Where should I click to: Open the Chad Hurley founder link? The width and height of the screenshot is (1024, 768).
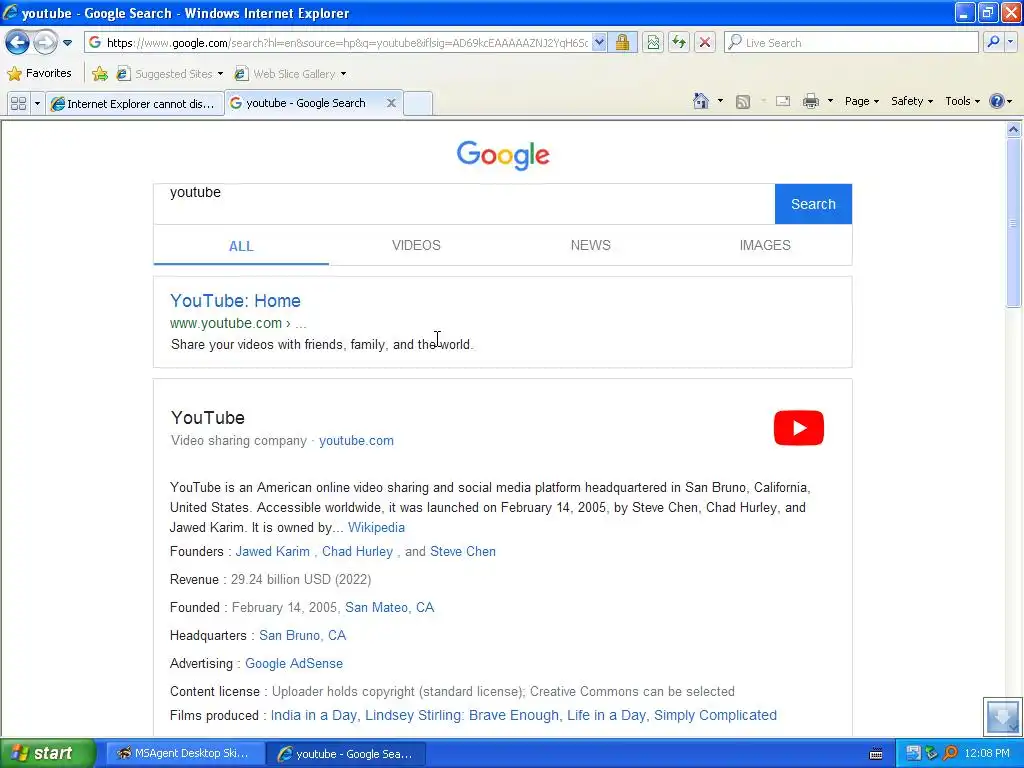pyautogui.click(x=357, y=552)
